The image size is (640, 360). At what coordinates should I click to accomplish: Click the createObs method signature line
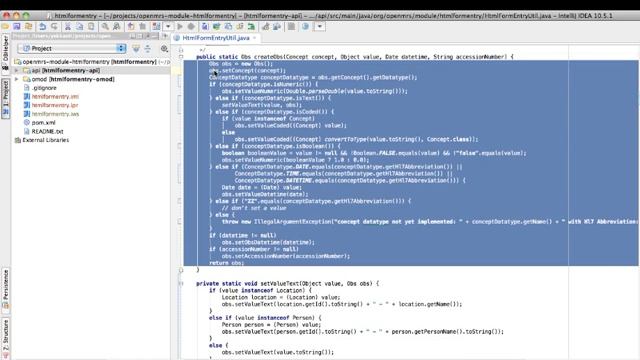355,57
